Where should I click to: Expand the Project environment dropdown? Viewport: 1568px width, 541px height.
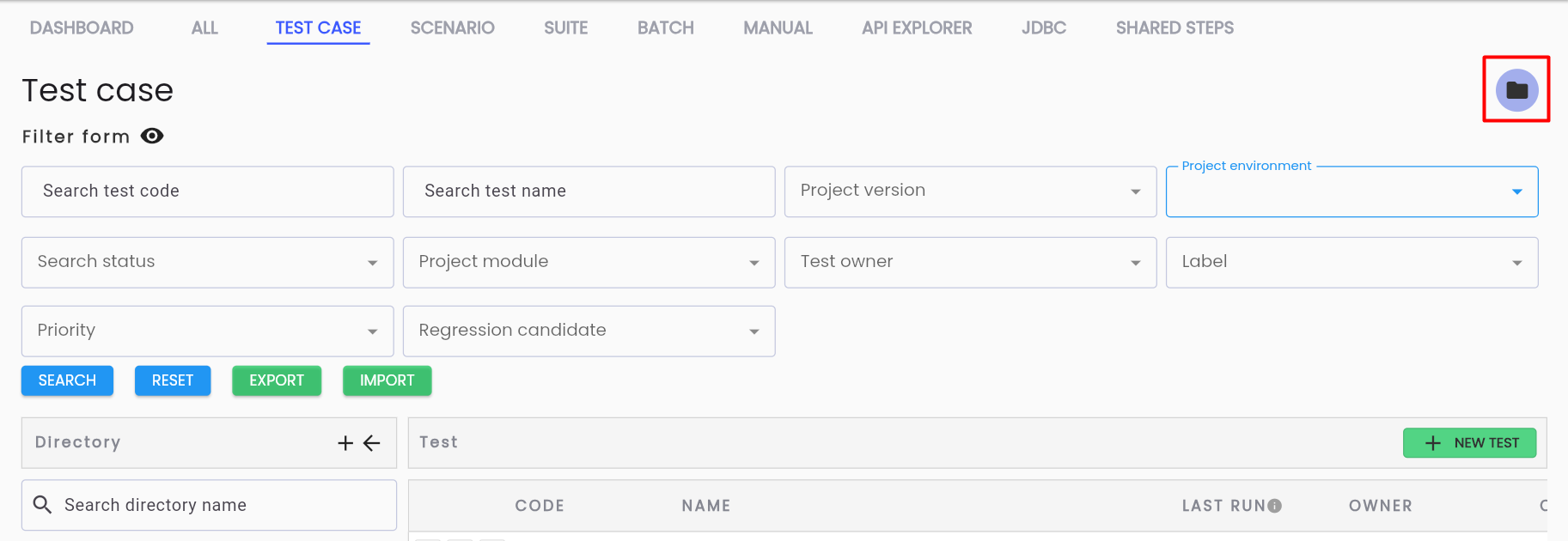(x=1351, y=191)
